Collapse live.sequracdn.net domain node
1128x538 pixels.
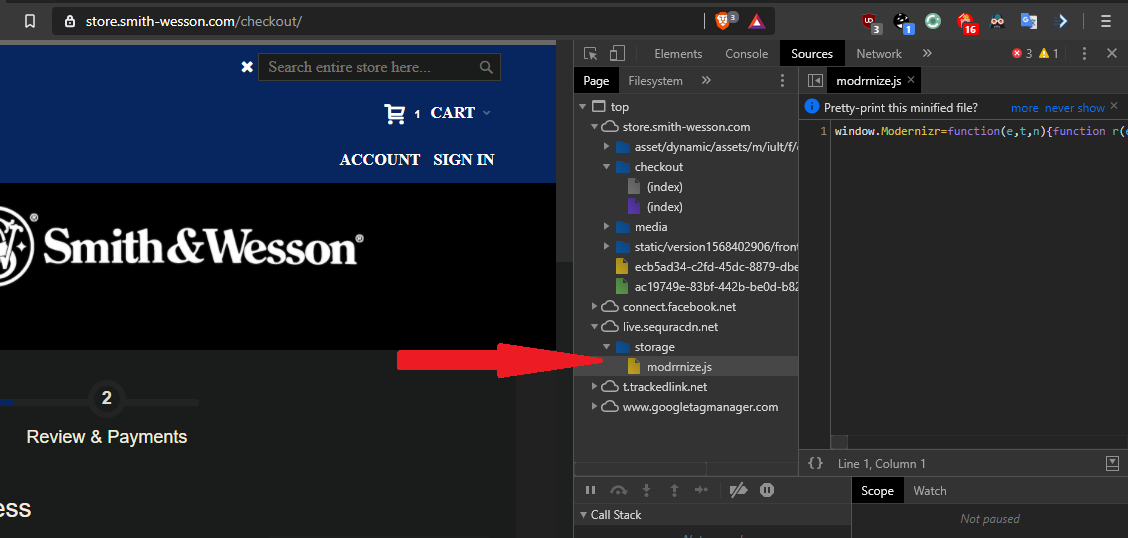(x=594, y=327)
